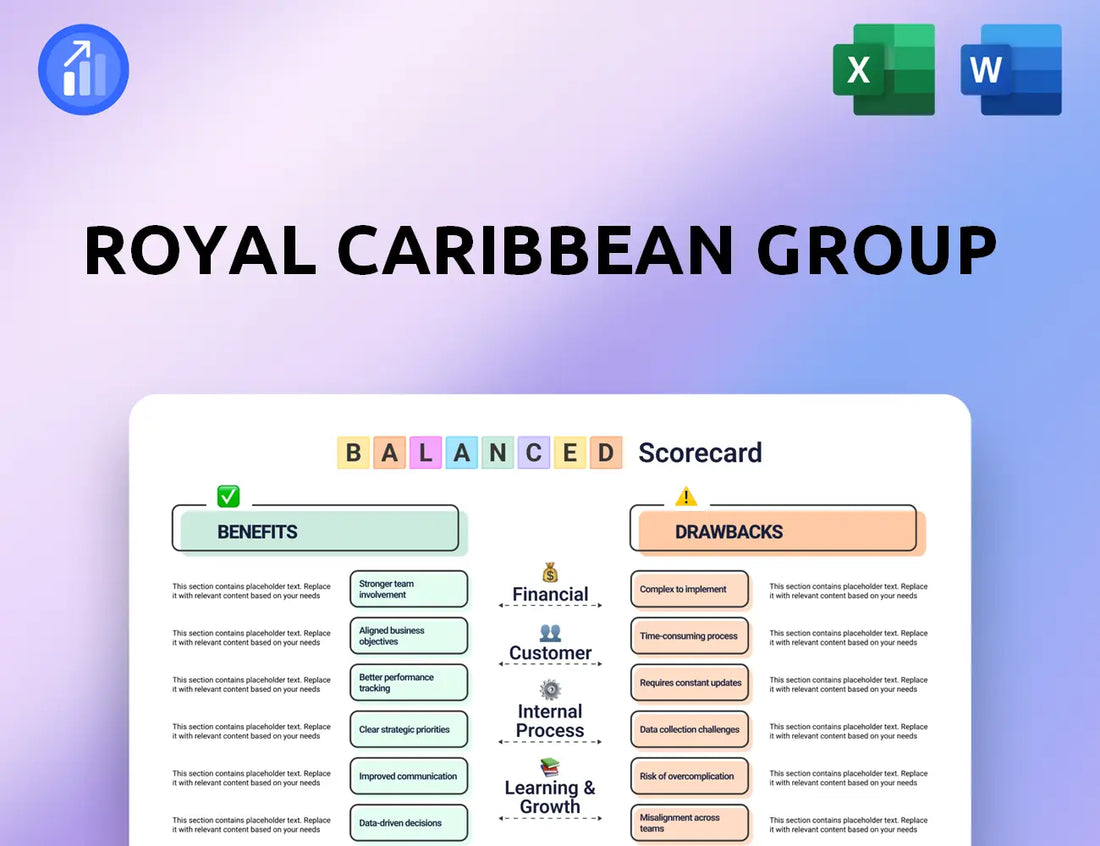Click the pink letter L tile

point(426,452)
